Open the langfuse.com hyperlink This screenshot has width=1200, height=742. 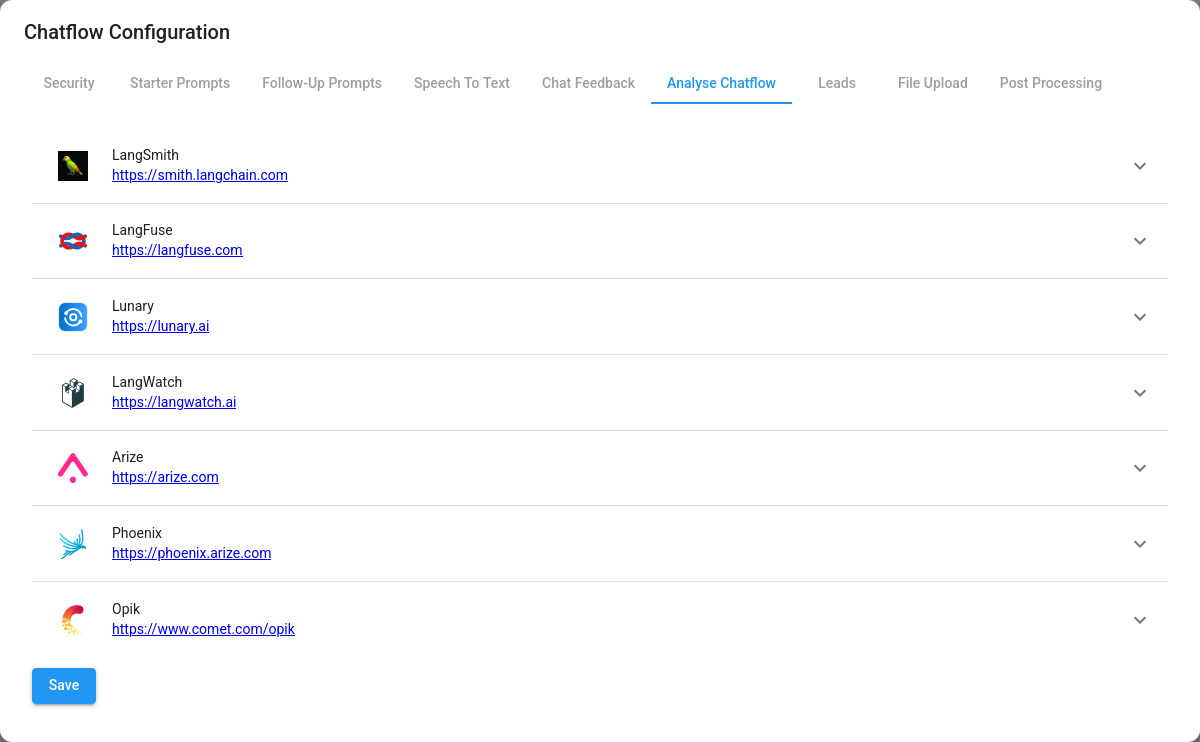177,250
